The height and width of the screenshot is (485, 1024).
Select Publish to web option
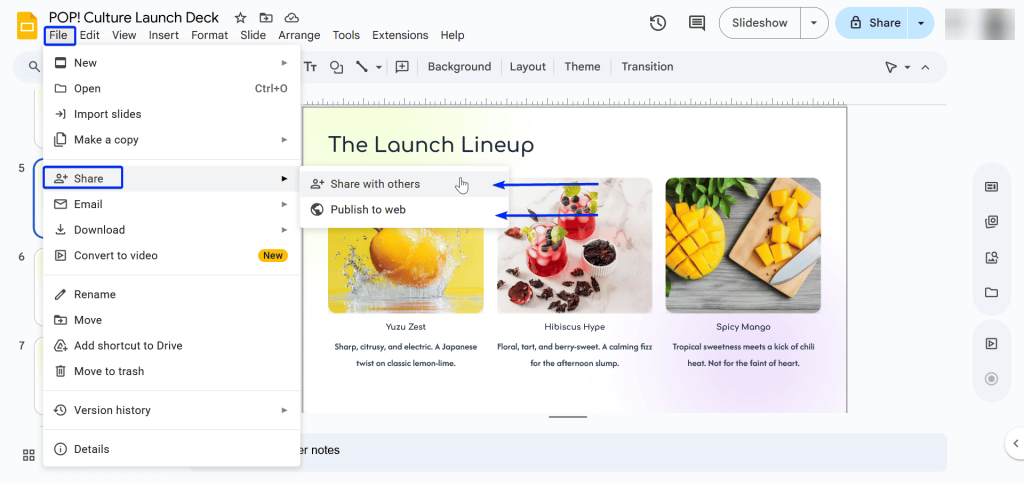pos(368,210)
